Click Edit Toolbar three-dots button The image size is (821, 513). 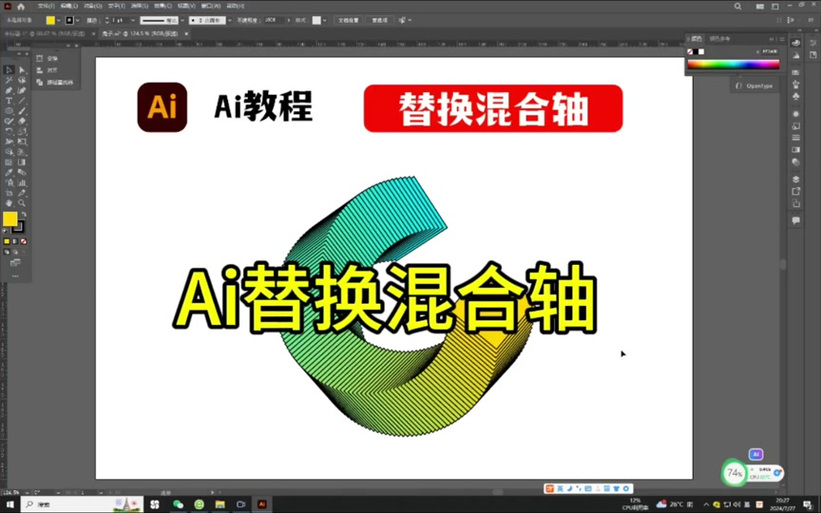(15, 276)
